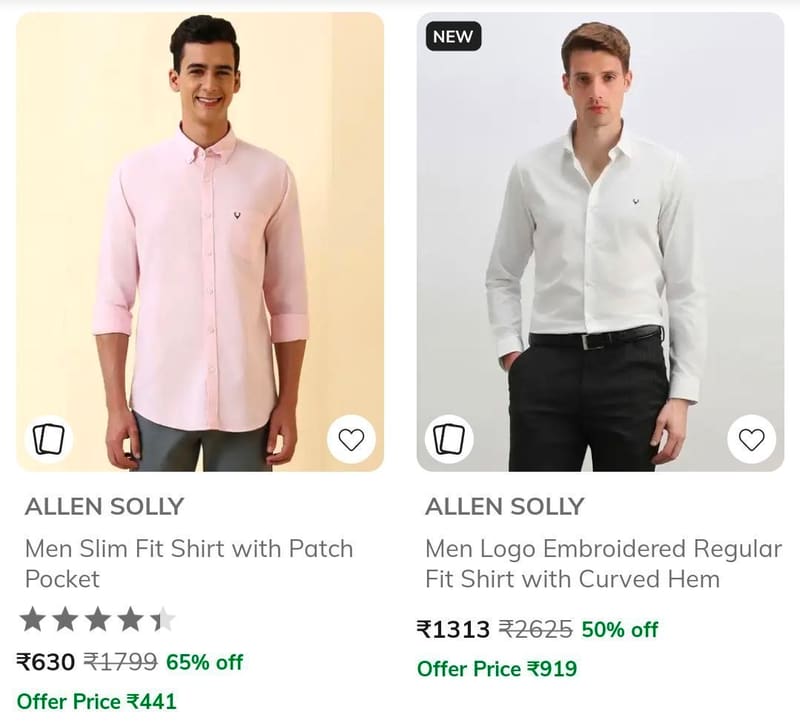800x724 pixels.
Task: Tap the heart icon on the pink shirt
Action: [x=352, y=439]
